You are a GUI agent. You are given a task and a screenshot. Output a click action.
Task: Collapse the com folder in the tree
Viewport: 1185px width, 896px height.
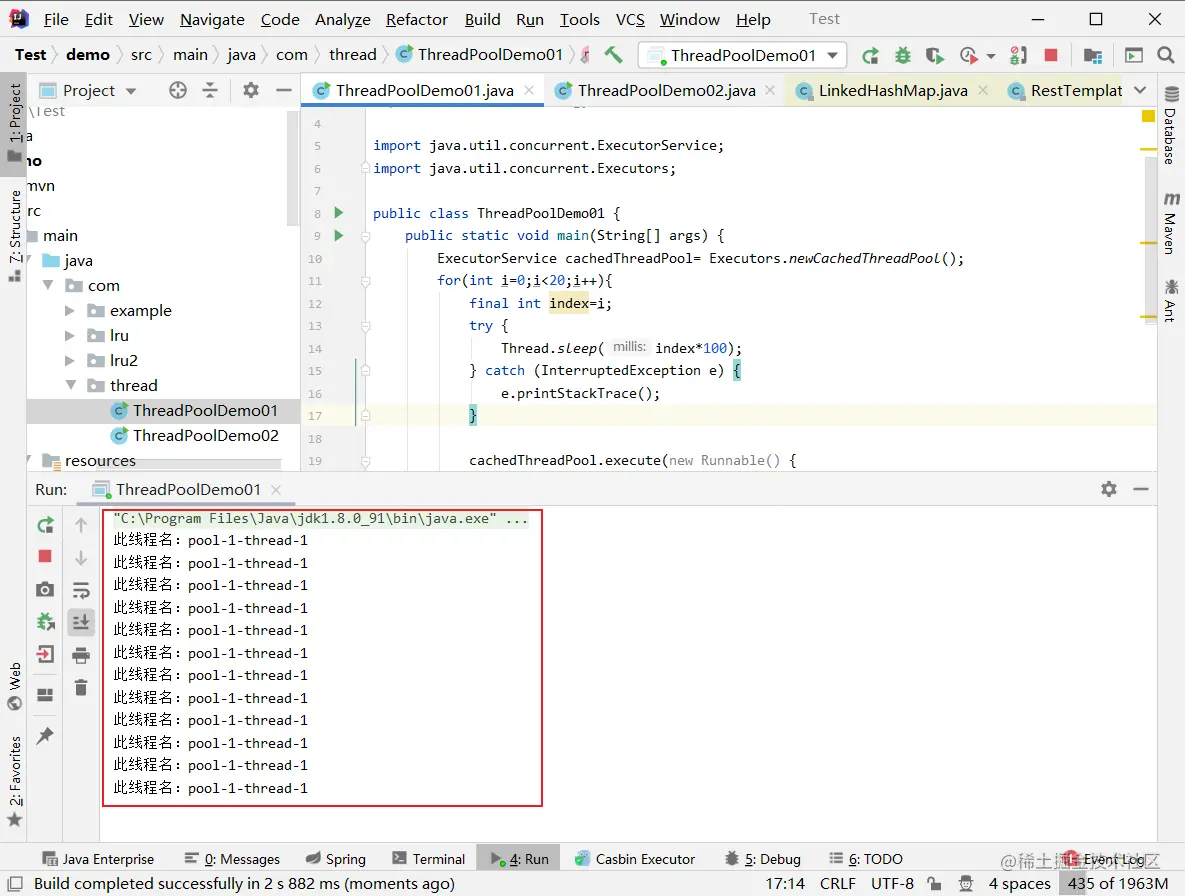[48, 286]
